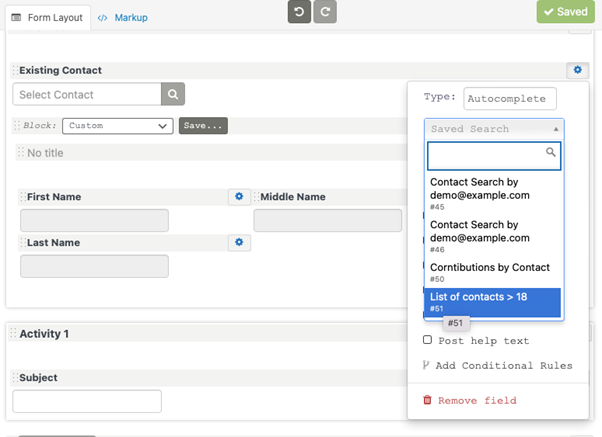Screen dimensions: 602x437
Task: Click the redo arrow button
Action: tap(324, 12)
